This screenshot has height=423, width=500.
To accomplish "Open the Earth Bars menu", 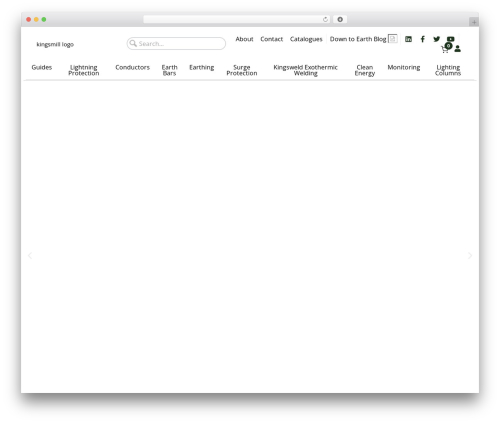I will click(169, 70).
